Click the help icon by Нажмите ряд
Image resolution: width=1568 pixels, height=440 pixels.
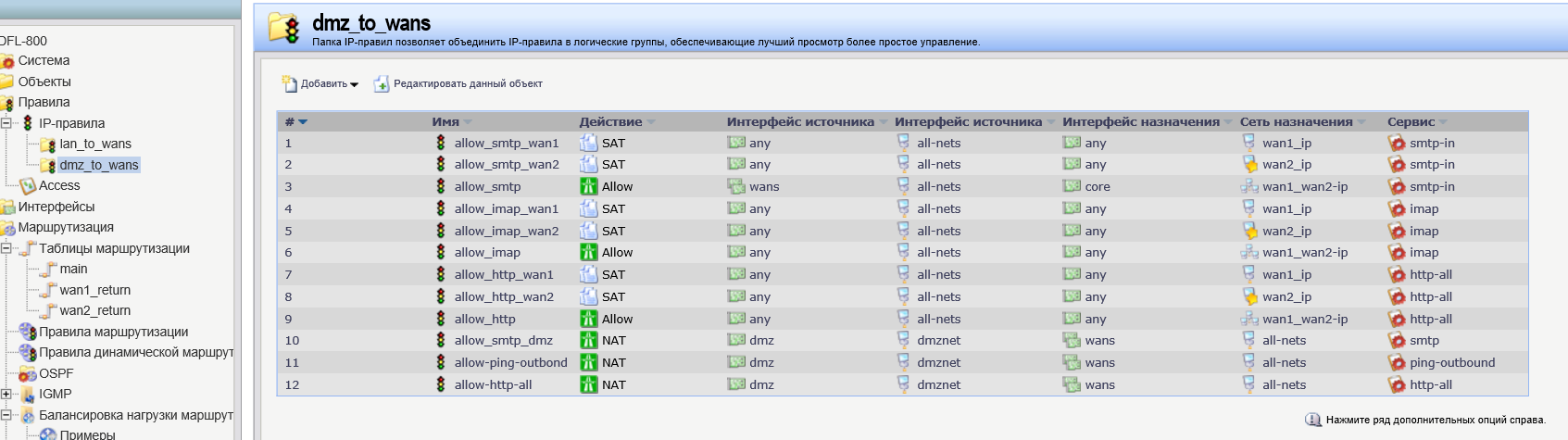click(1313, 420)
